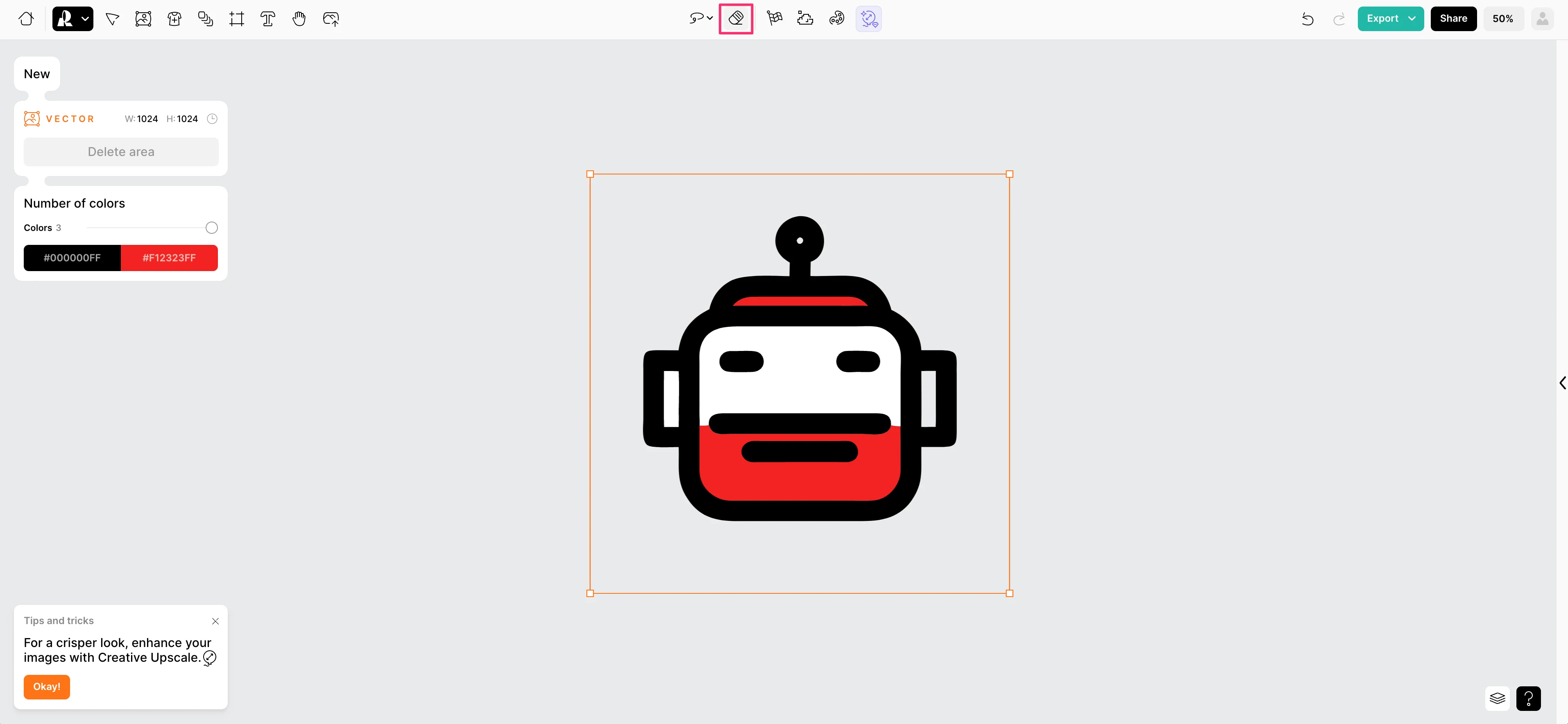Open the layers panel icon
Viewport: 1568px width, 724px height.
click(x=1498, y=699)
